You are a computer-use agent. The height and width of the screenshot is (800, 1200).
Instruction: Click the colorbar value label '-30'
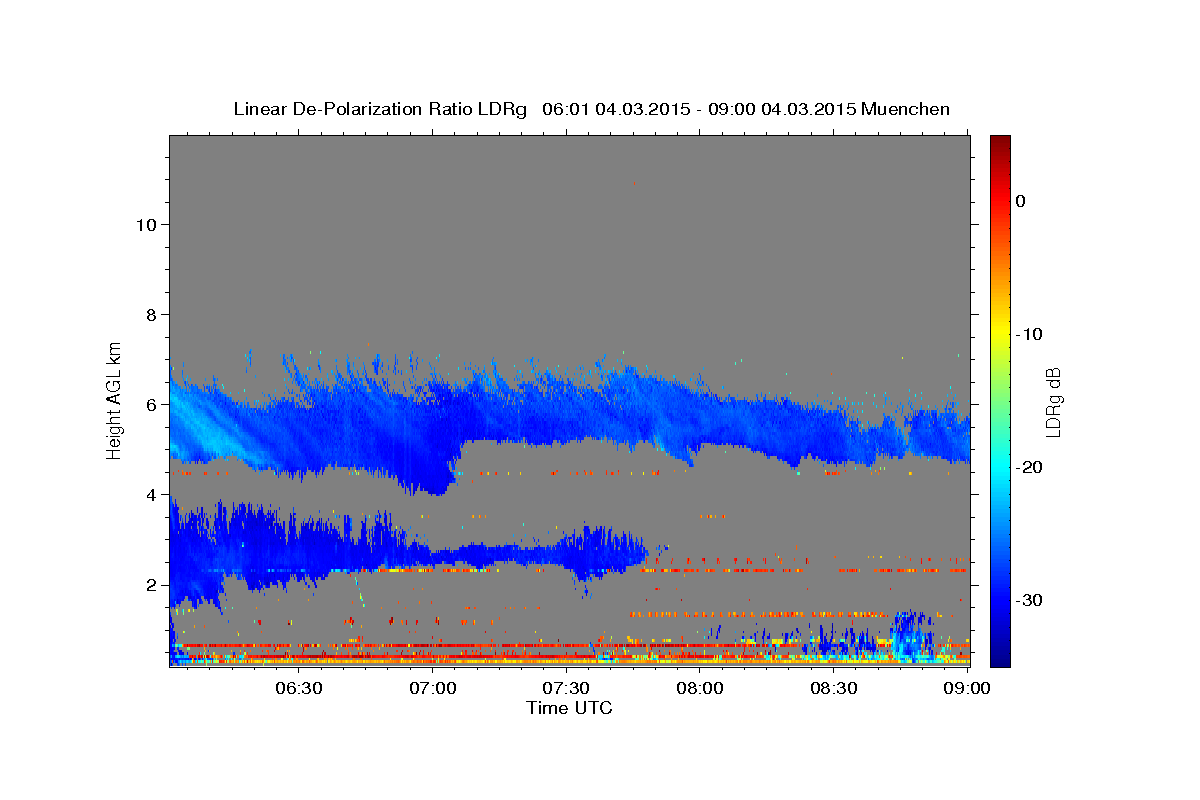(1030, 600)
